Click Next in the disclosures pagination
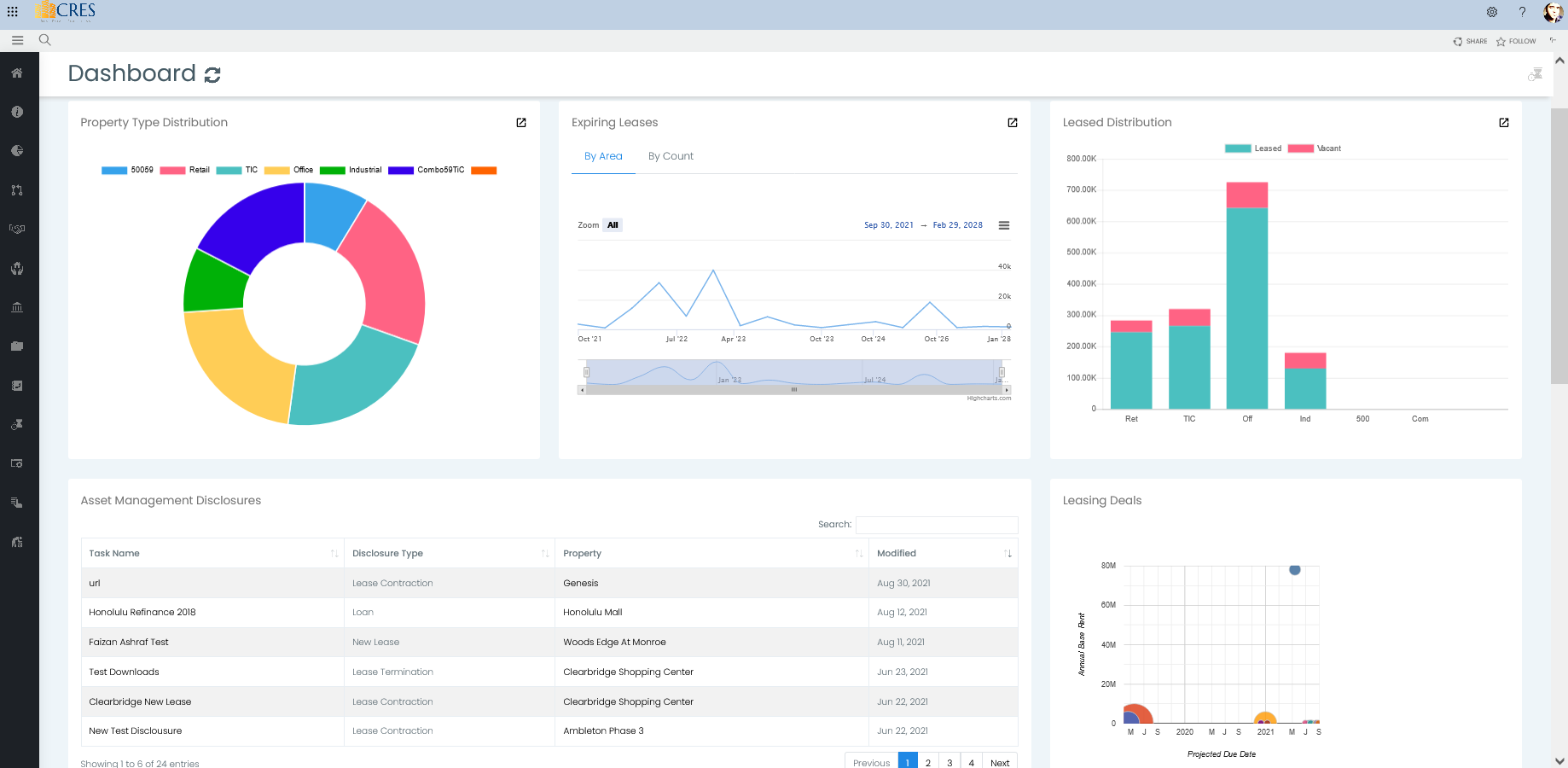Viewport: 1568px width, 768px height. click(x=999, y=762)
